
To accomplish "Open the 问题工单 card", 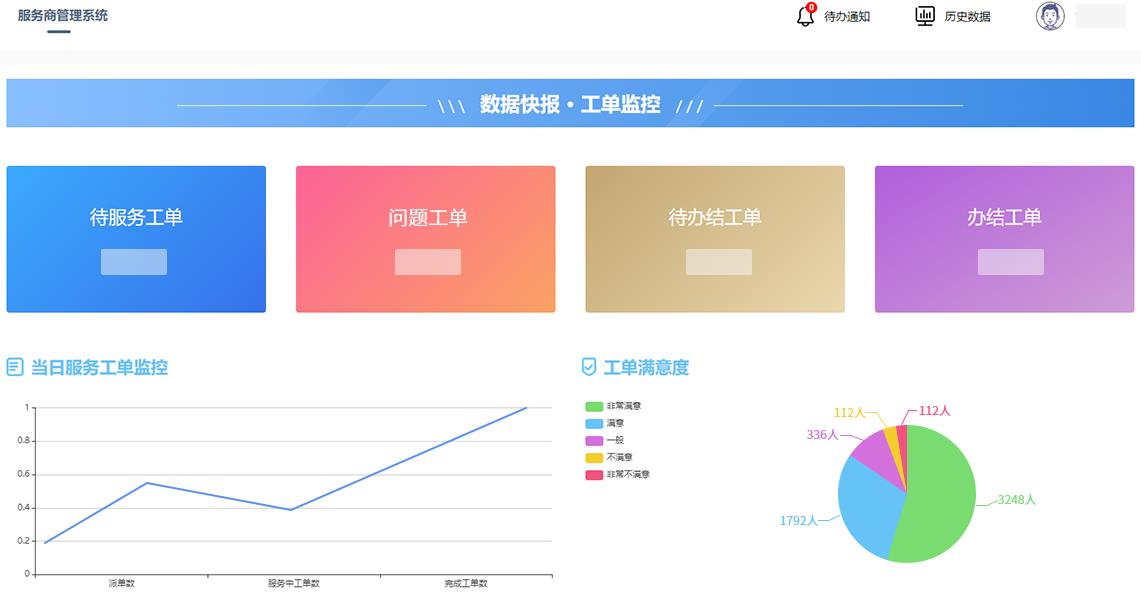I will 426,239.
